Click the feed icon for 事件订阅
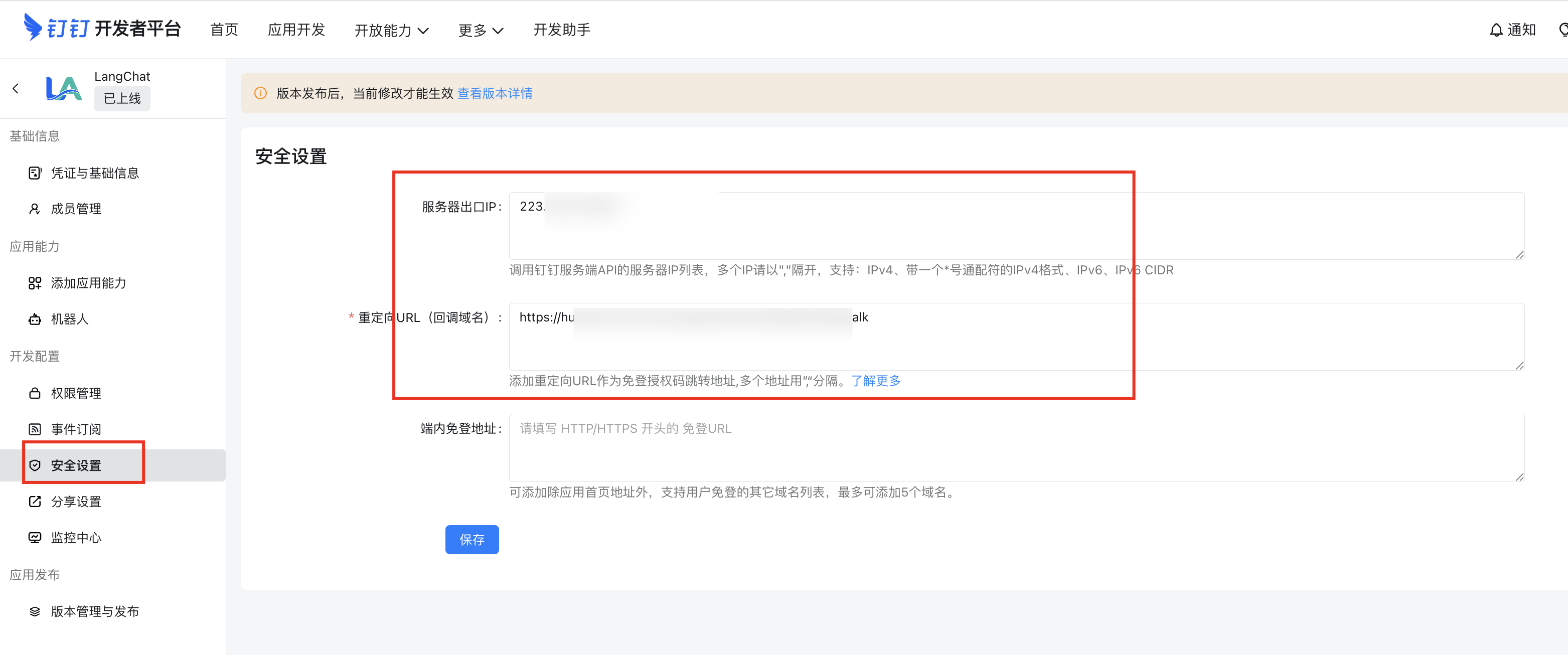The width and height of the screenshot is (1568, 655). [x=35, y=429]
